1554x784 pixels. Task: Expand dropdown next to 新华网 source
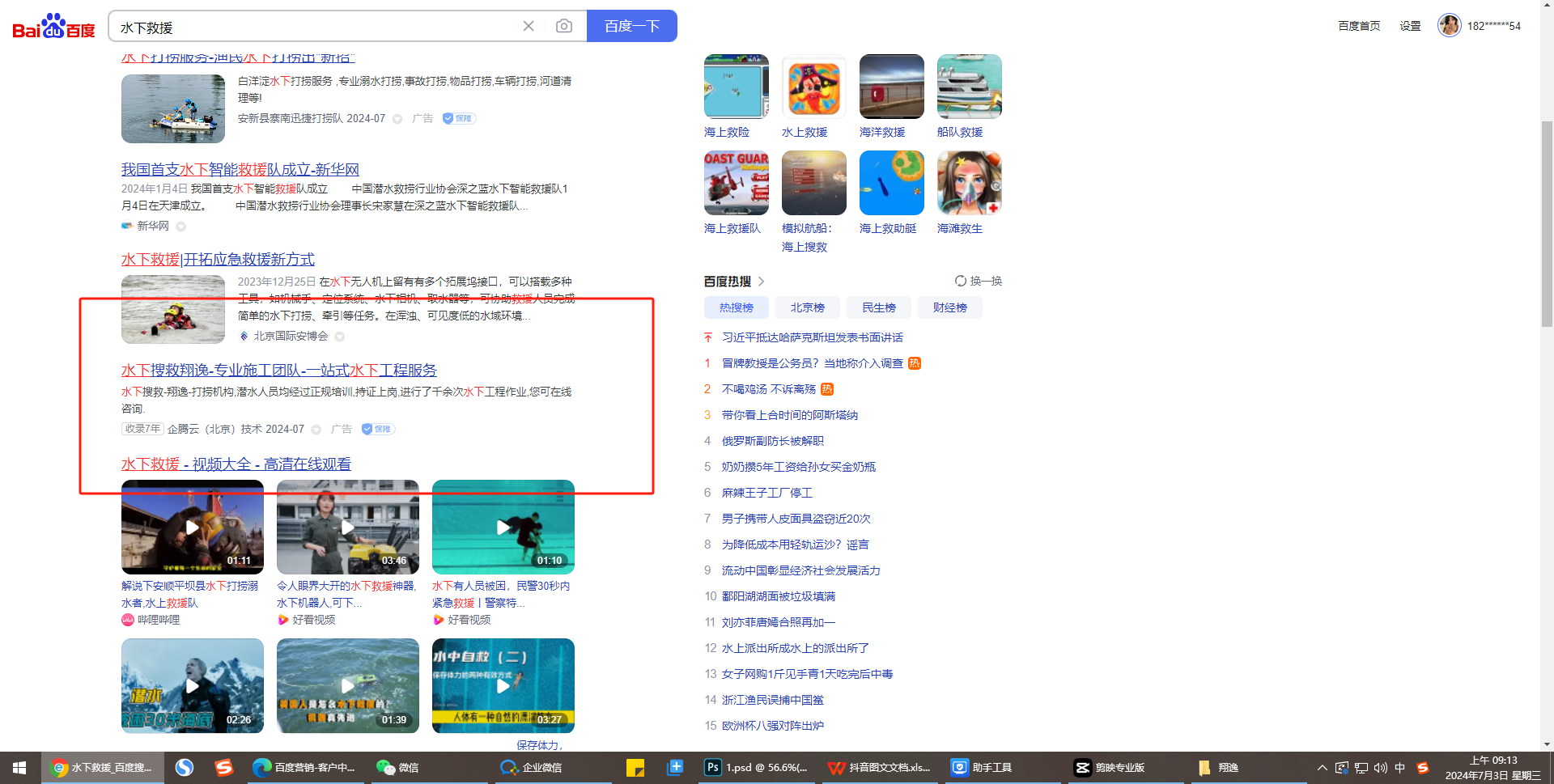point(181,227)
